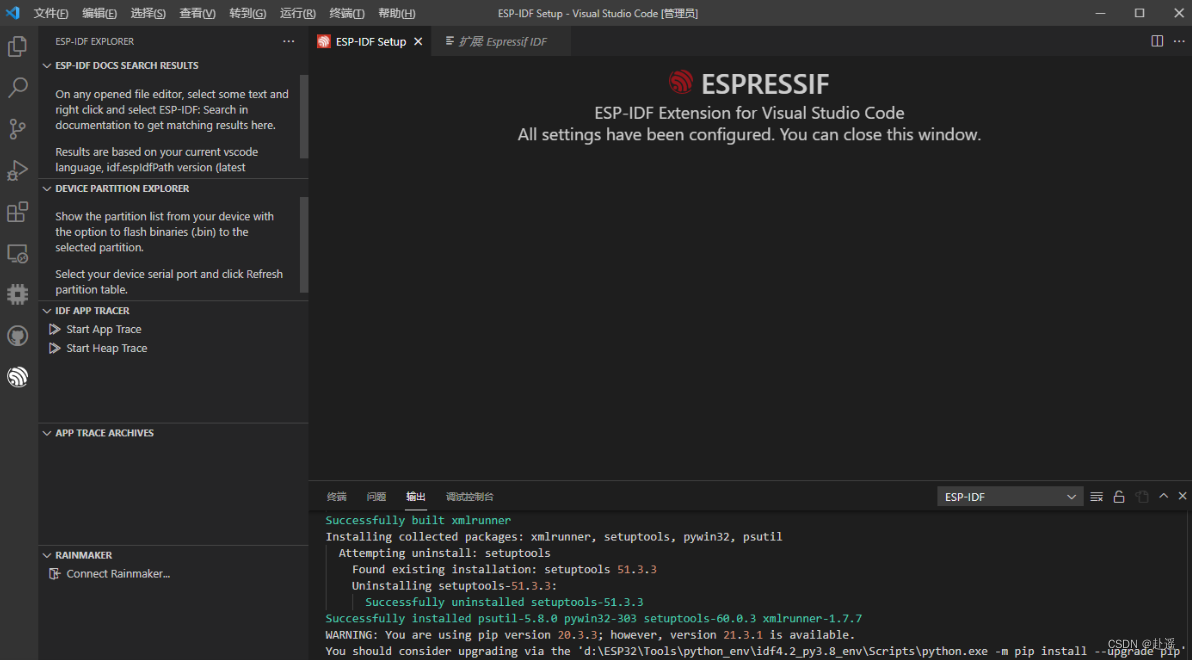1192x660 pixels.
Task: Click the open log file icon in panel
Action: 1141,497
